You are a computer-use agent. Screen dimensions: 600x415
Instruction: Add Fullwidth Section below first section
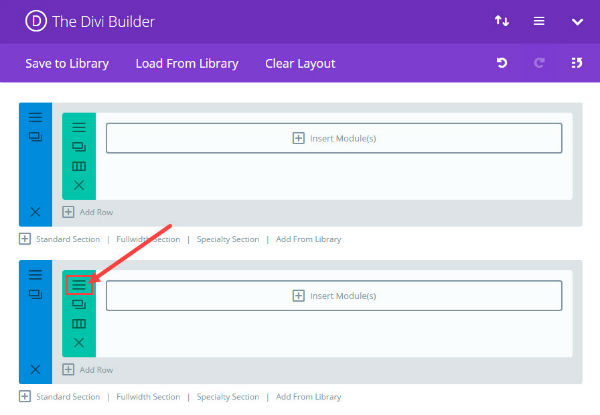tap(148, 239)
